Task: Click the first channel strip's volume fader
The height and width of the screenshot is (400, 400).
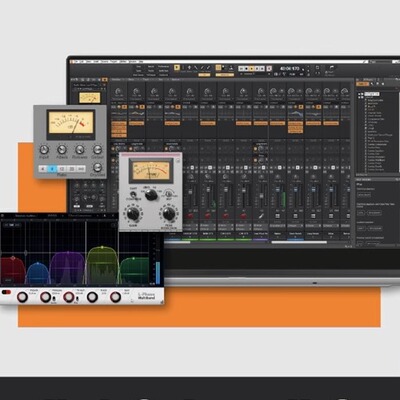Action: pos(191,192)
